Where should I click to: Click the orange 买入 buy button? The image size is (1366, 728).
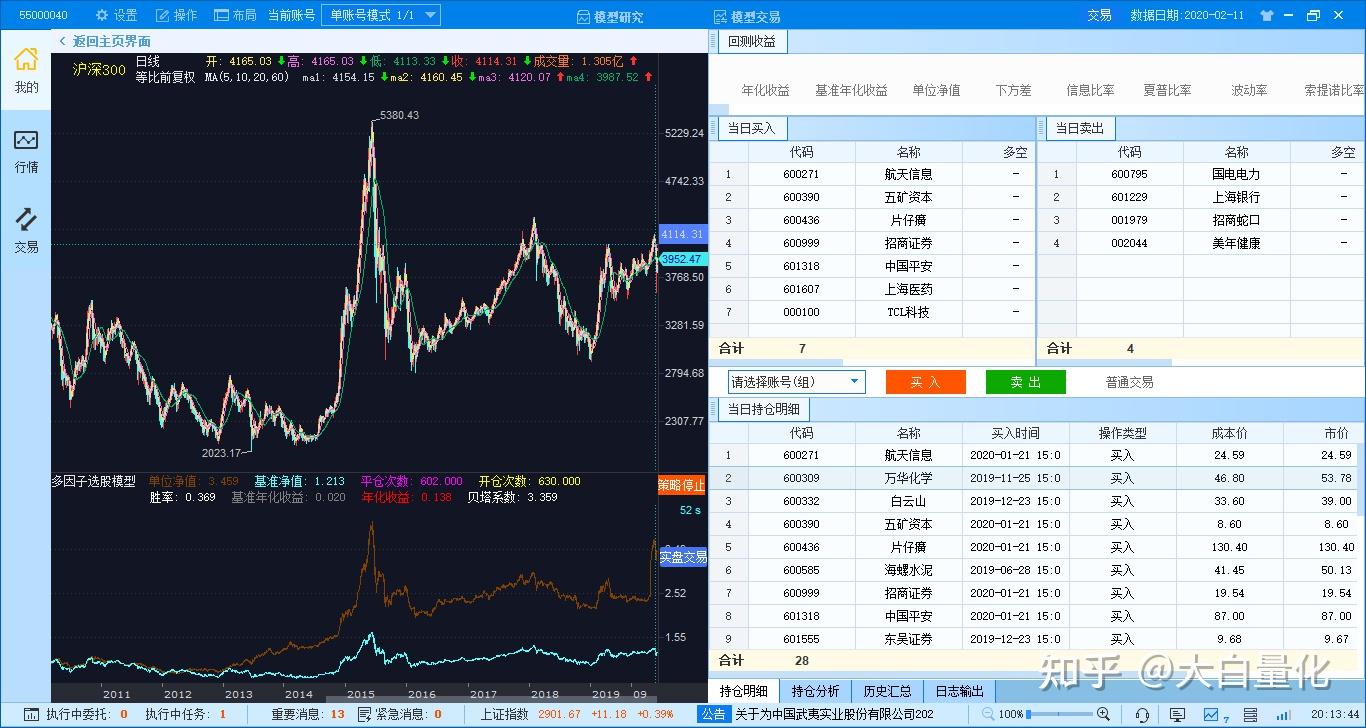click(x=925, y=381)
